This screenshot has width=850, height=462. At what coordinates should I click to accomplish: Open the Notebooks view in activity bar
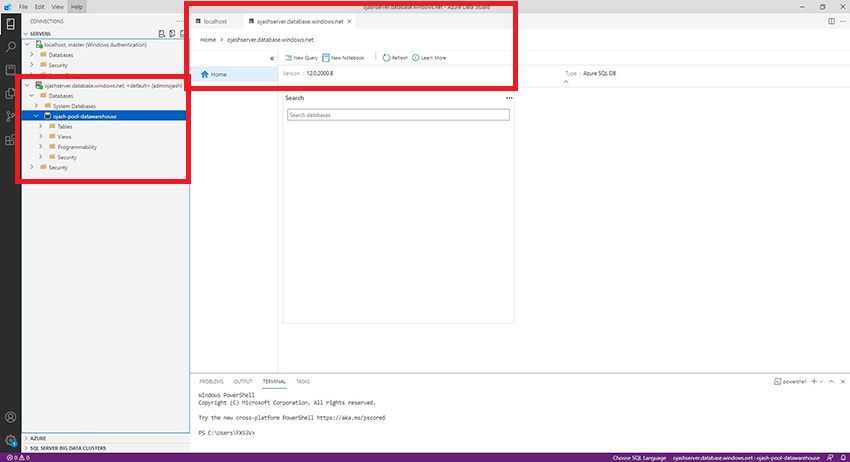click(x=10, y=70)
